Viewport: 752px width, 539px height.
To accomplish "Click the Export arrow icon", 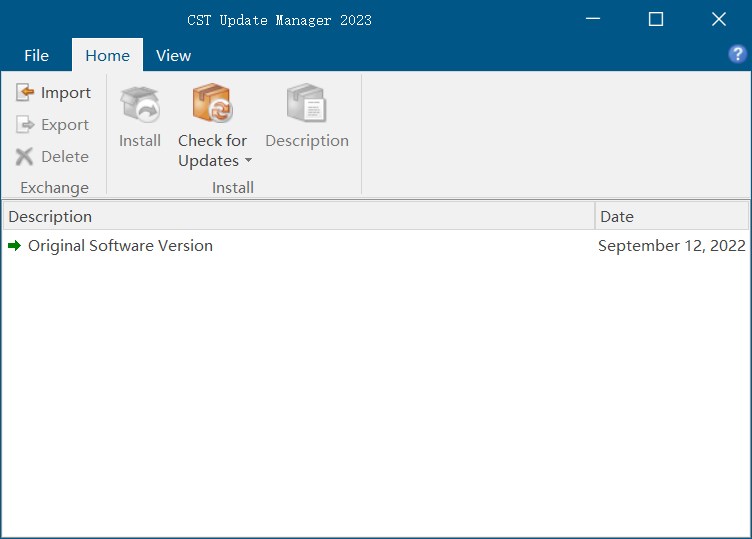I will click(24, 124).
